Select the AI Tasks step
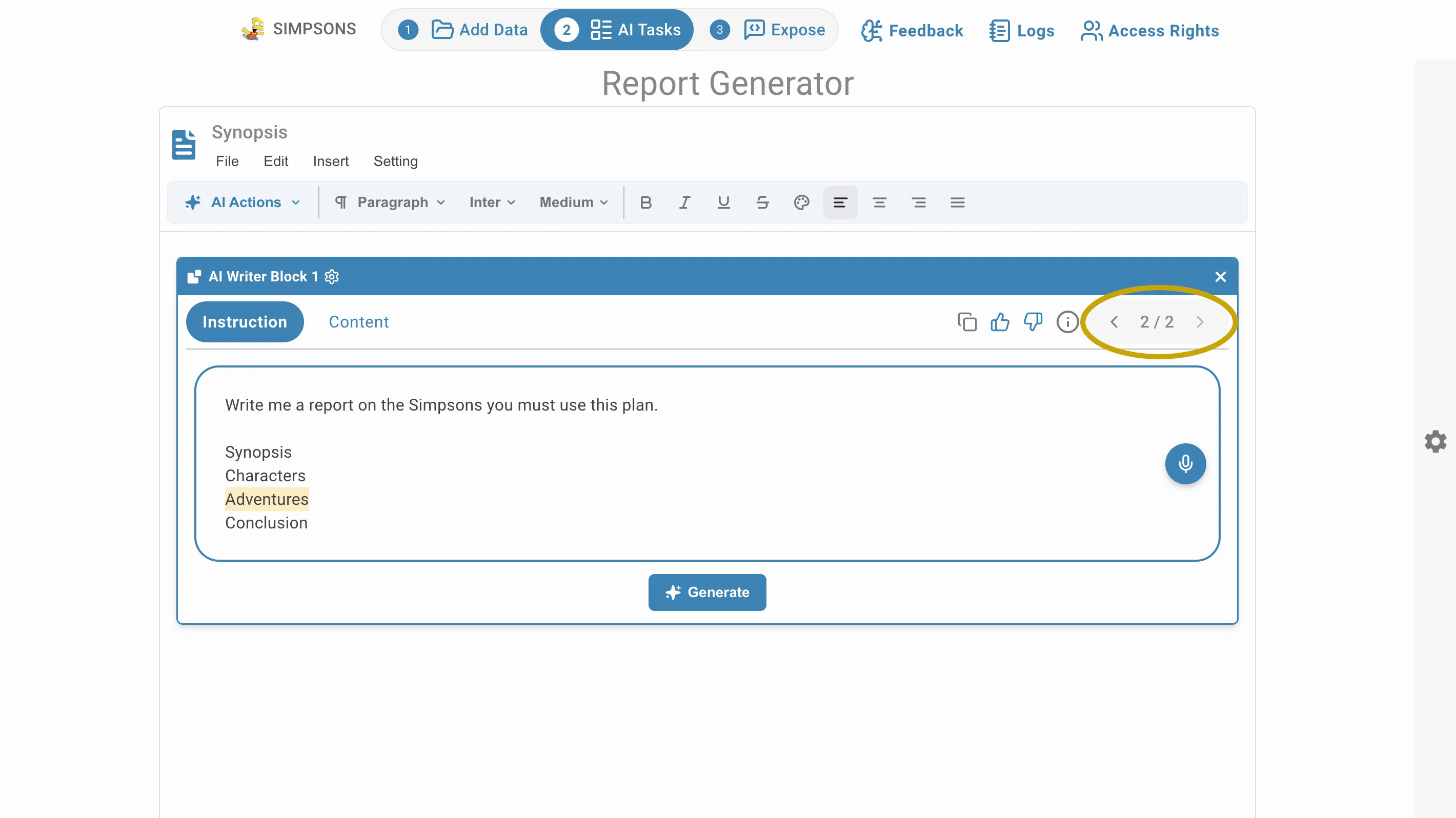 pyautogui.click(x=617, y=29)
